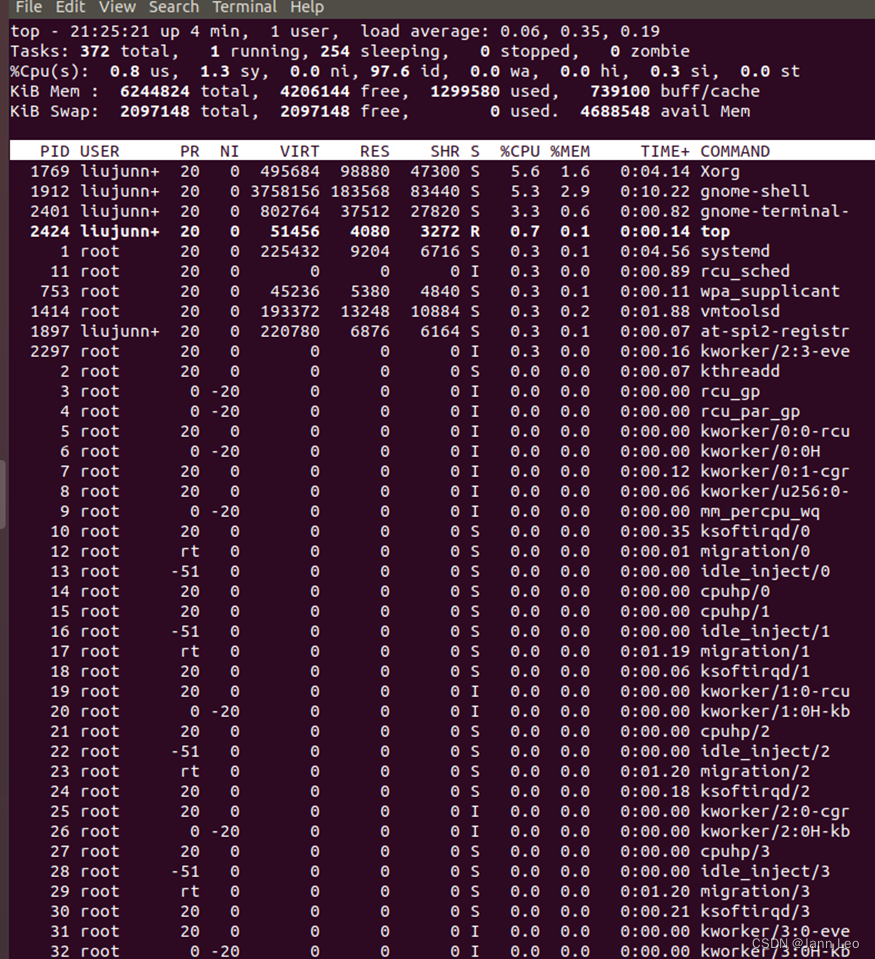Click the VIRT column header
Viewport: 875px width, 959px height.
point(300,151)
